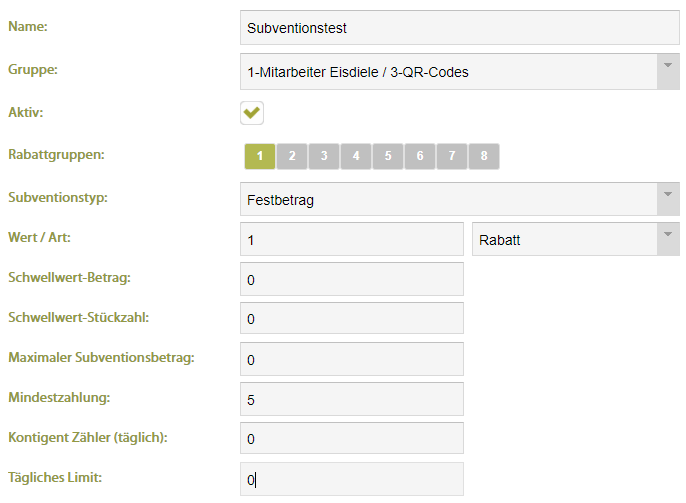Click the Kontingent Zähler (täglich) field
This screenshot has width=686, height=503.
[352, 438]
